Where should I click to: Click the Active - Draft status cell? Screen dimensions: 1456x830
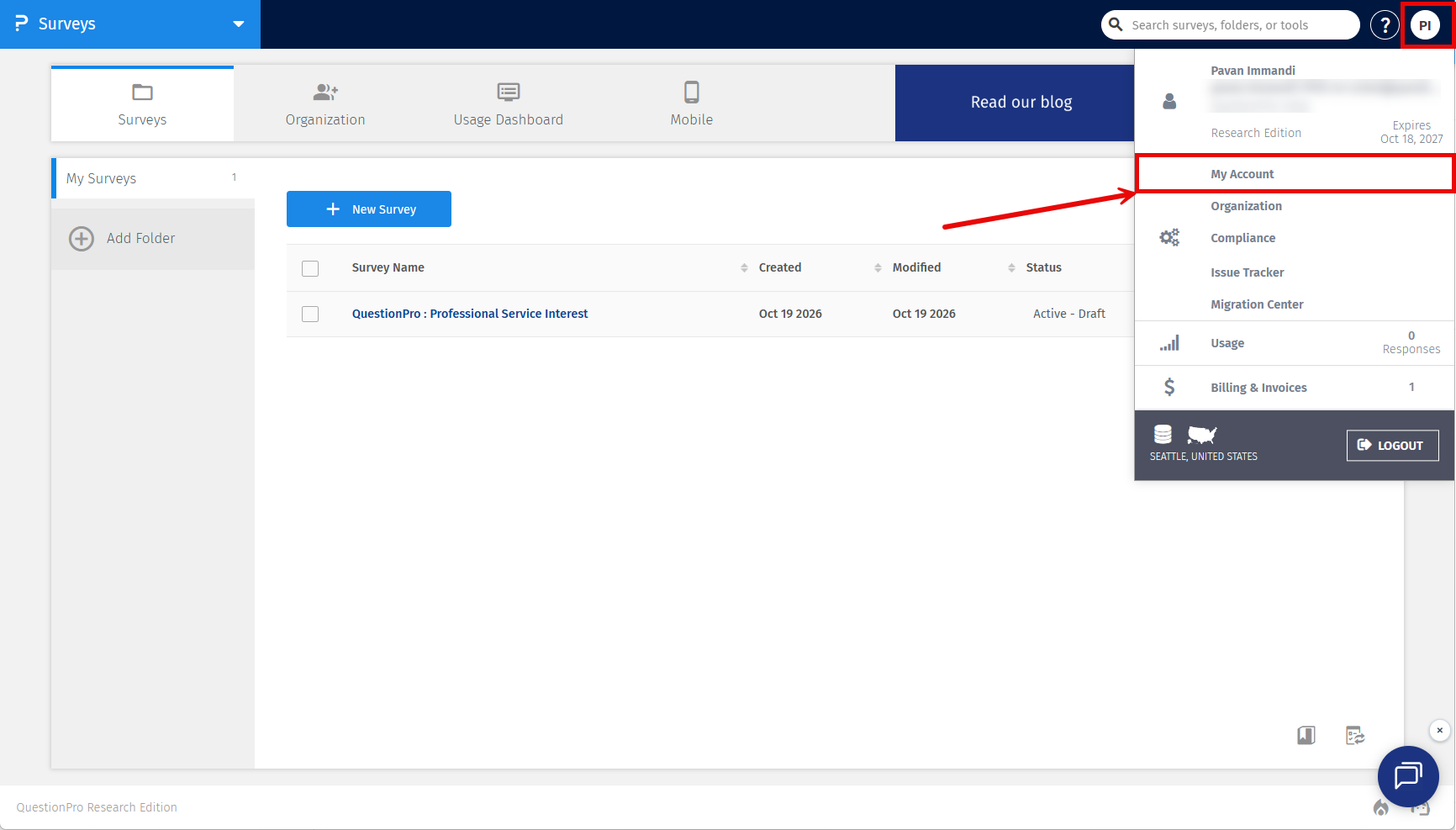point(1069,314)
